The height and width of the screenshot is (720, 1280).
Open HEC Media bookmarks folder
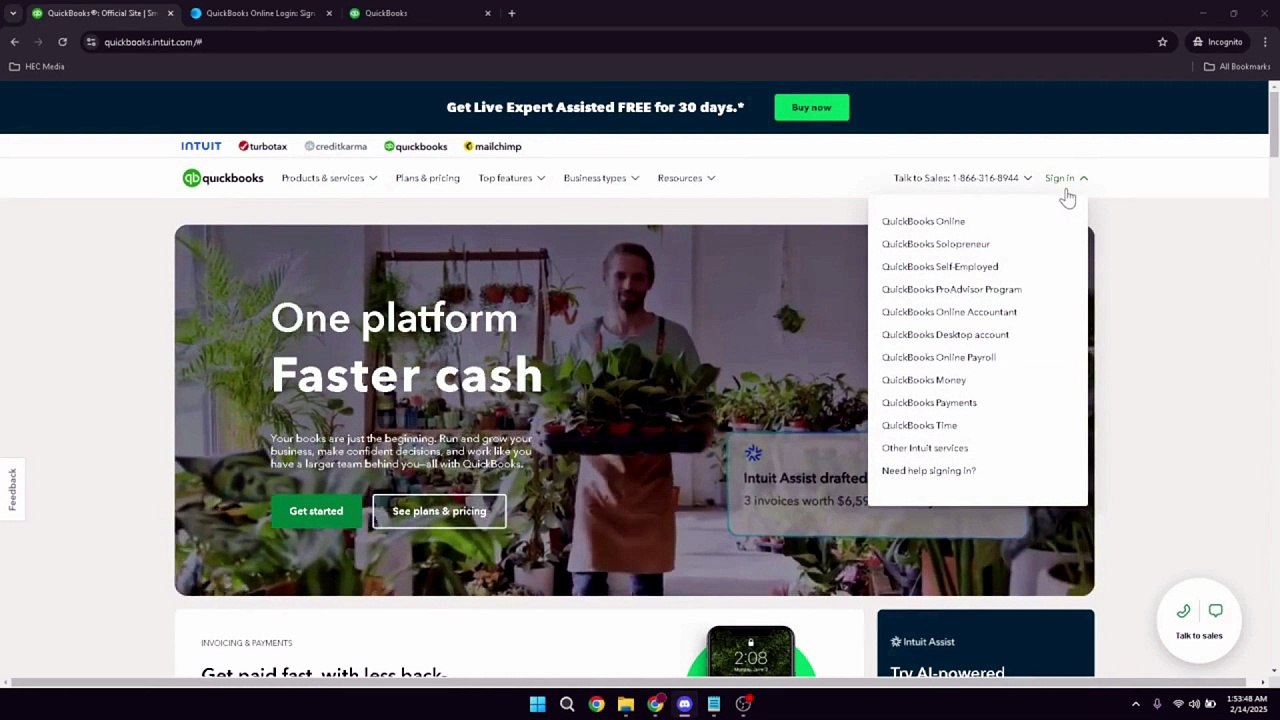[x=37, y=67]
